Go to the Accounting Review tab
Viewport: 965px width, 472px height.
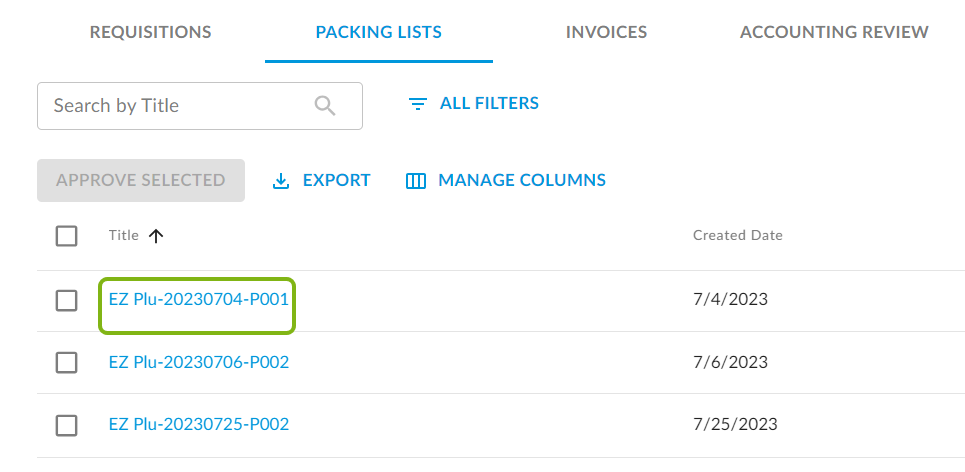click(x=834, y=32)
